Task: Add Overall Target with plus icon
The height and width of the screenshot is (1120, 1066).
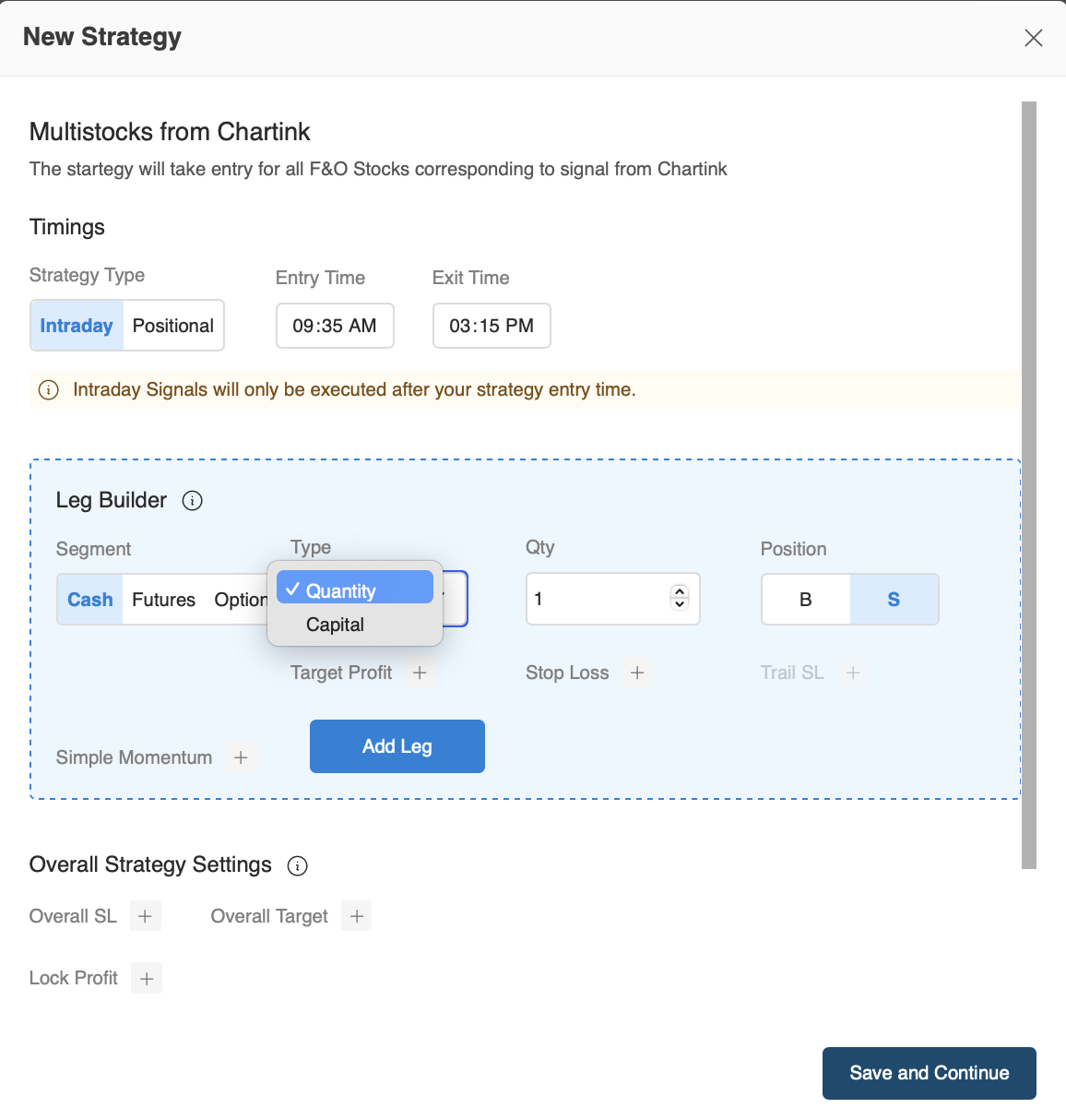Action: pyautogui.click(x=357, y=916)
